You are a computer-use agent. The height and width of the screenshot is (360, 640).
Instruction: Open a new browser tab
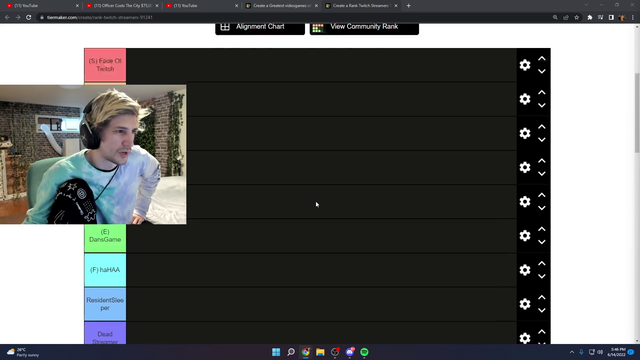409,6
